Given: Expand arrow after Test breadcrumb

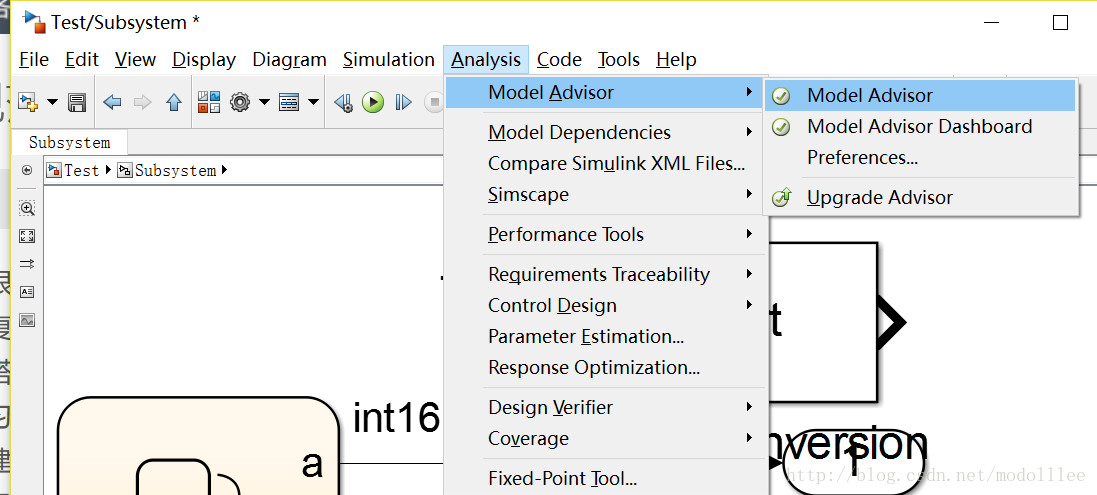Looking at the screenshot, I should (108, 170).
